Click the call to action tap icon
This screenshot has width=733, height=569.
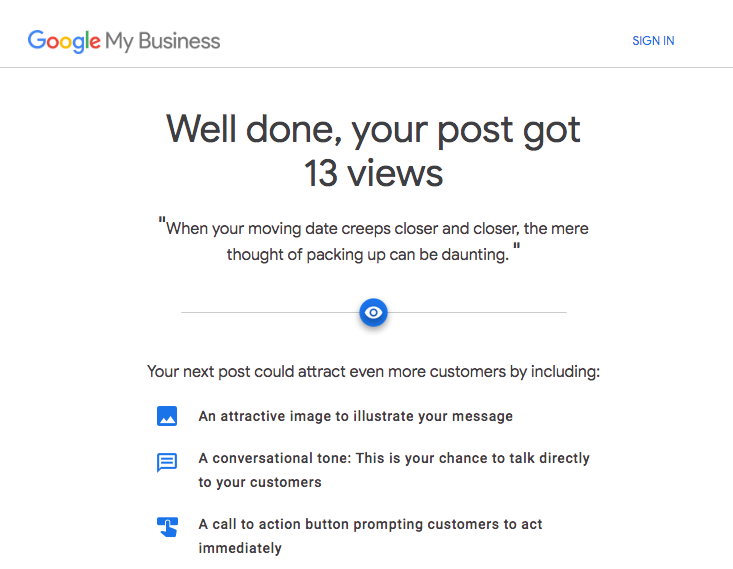167,526
